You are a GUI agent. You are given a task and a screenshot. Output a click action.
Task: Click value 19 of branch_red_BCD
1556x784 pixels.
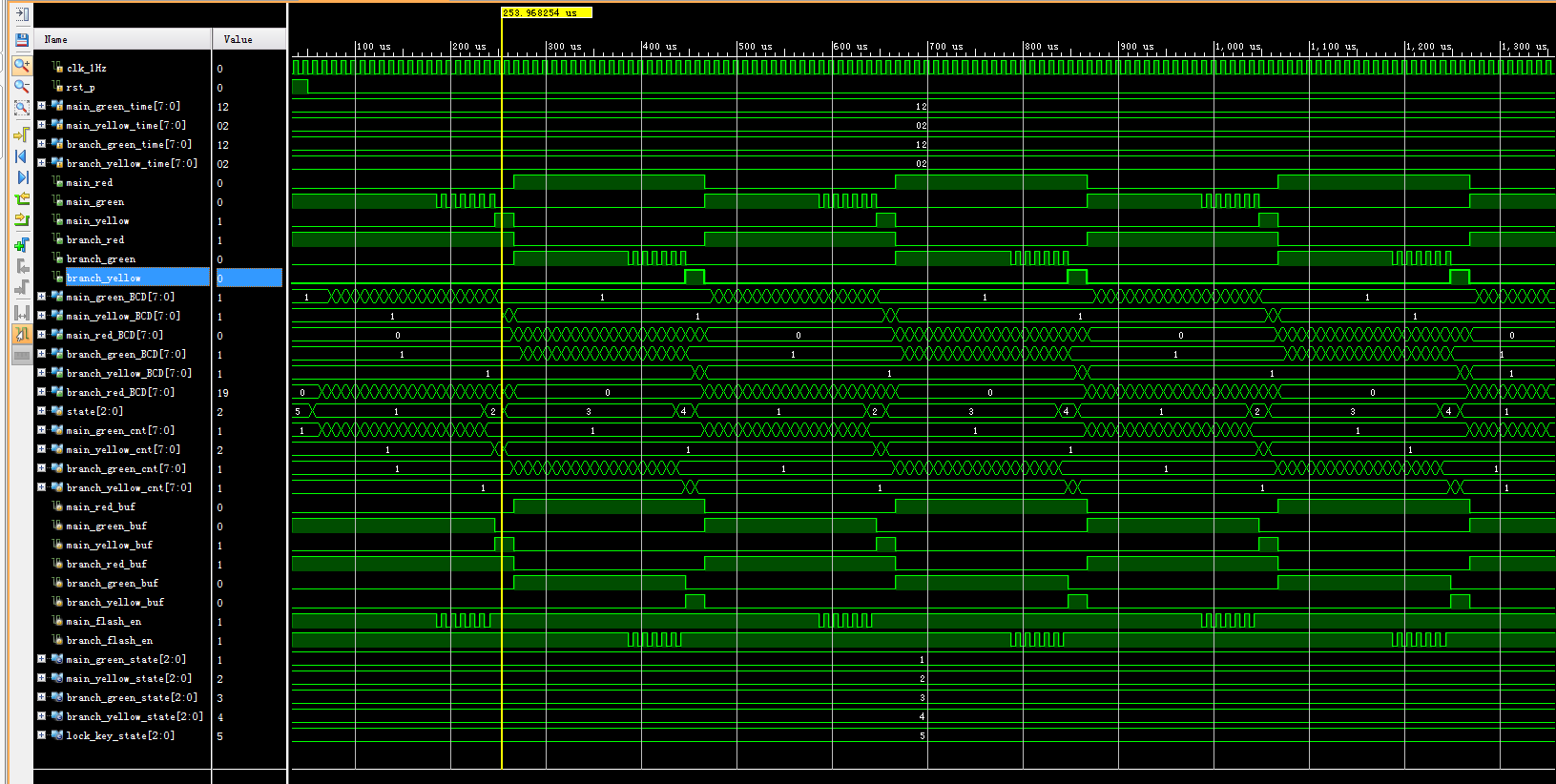(x=222, y=392)
